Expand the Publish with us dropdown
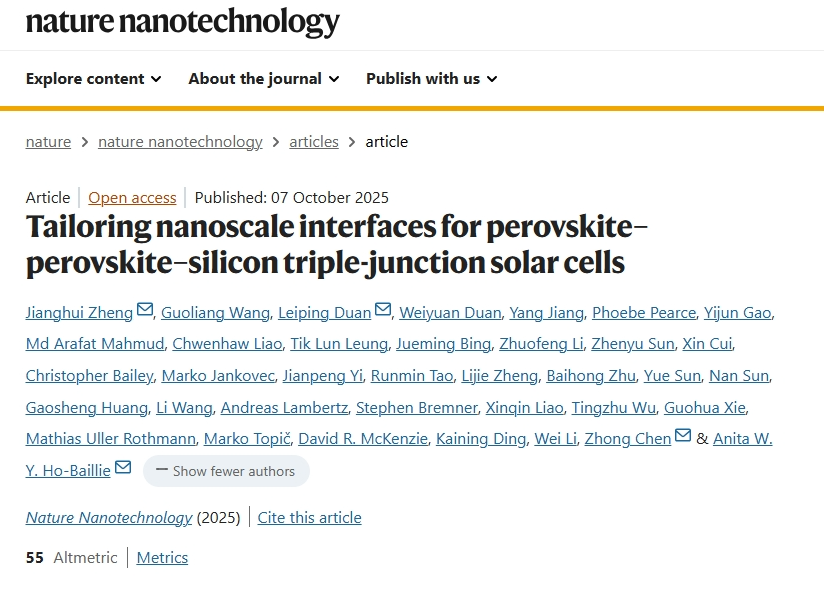 431,79
